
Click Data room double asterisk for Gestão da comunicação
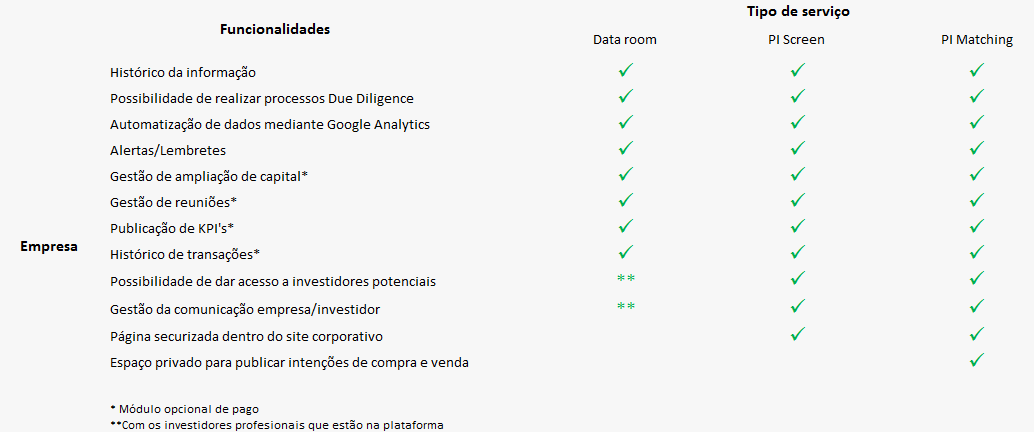coord(625,306)
